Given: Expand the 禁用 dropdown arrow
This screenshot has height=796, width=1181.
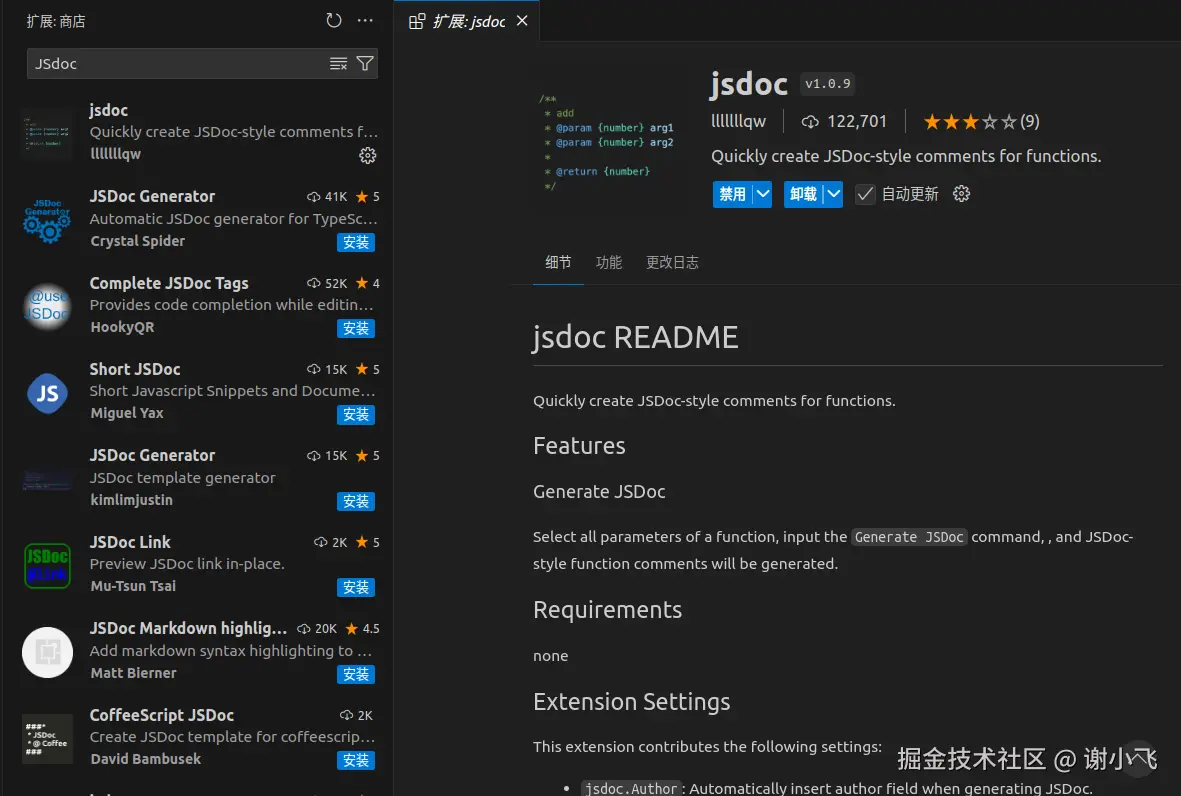Looking at the screenshot, I should pyautogui.click(x=763, y=194).
